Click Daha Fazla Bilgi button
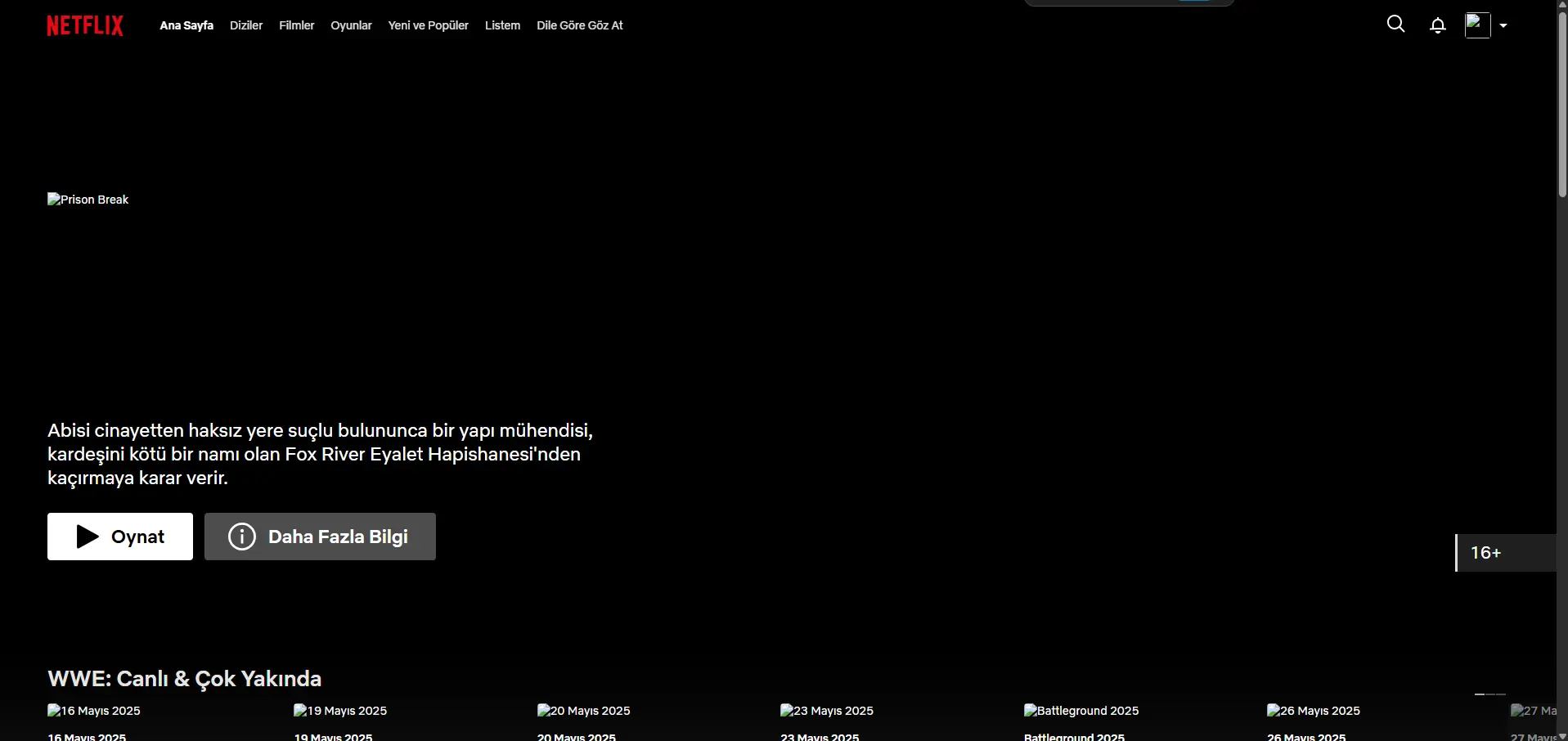 point(320,537)
